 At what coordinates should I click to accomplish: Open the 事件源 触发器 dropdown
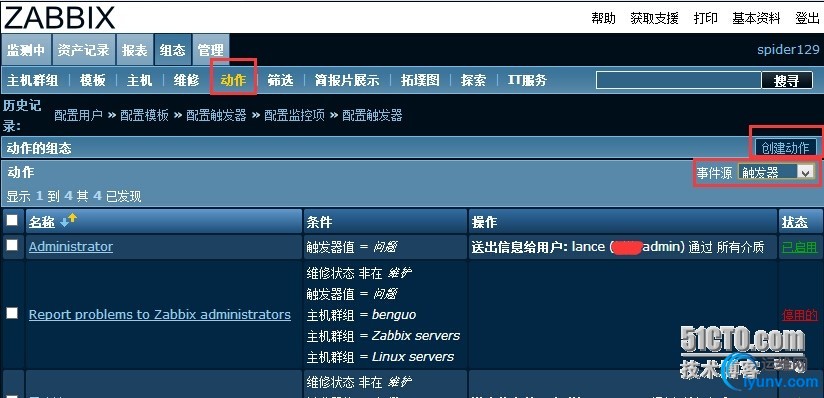pyautogui.click(x=776, y=172)
